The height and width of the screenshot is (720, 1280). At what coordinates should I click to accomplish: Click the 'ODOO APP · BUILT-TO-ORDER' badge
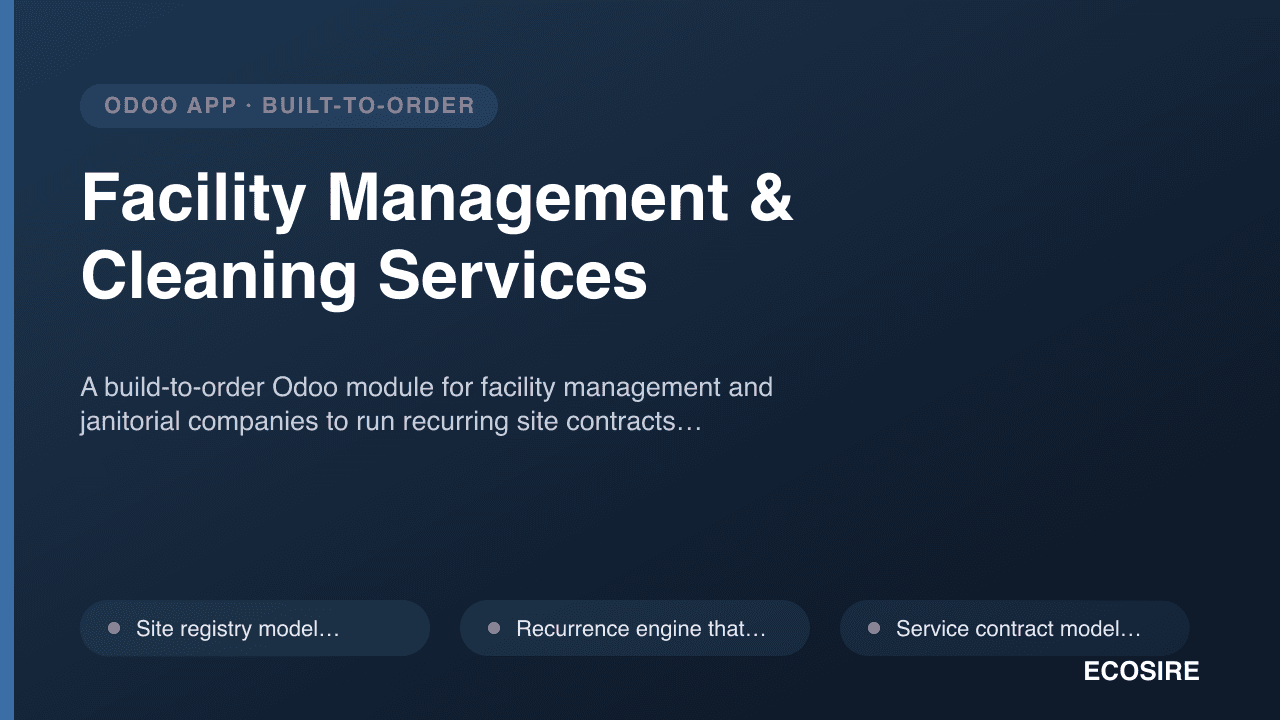coord(289,106)
